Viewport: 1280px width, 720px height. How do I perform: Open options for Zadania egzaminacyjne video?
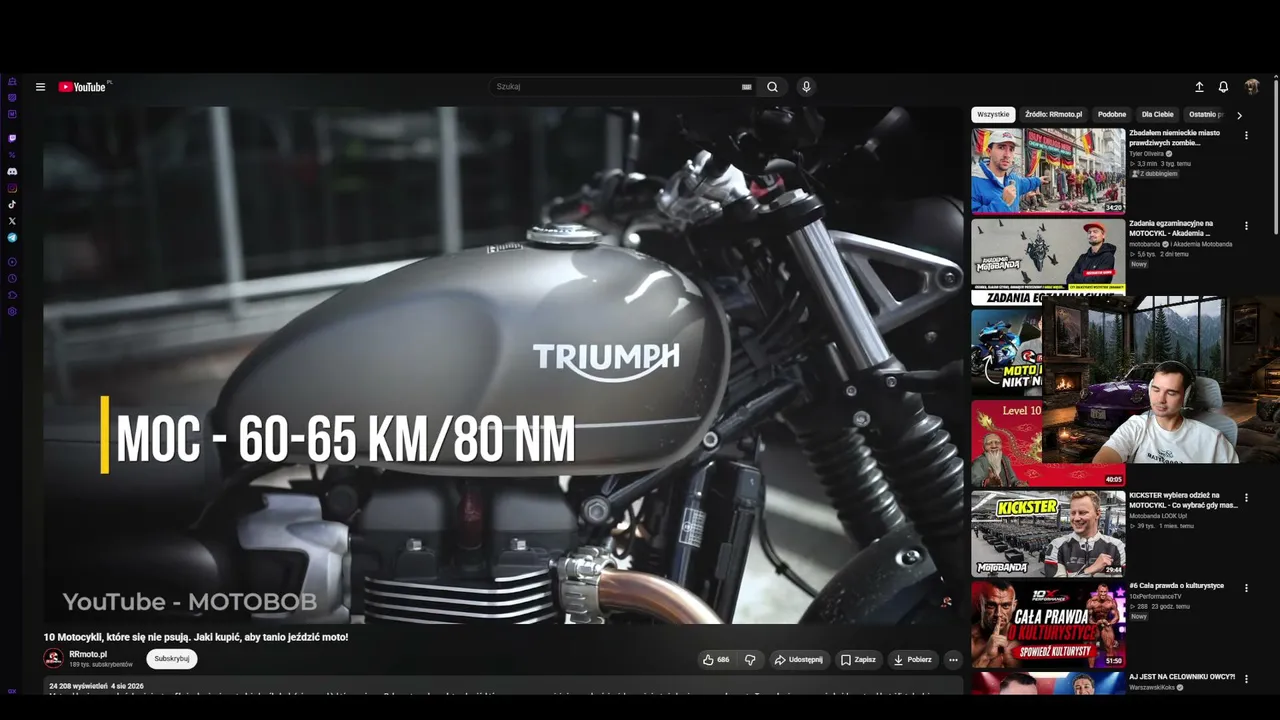(1246, 227)
